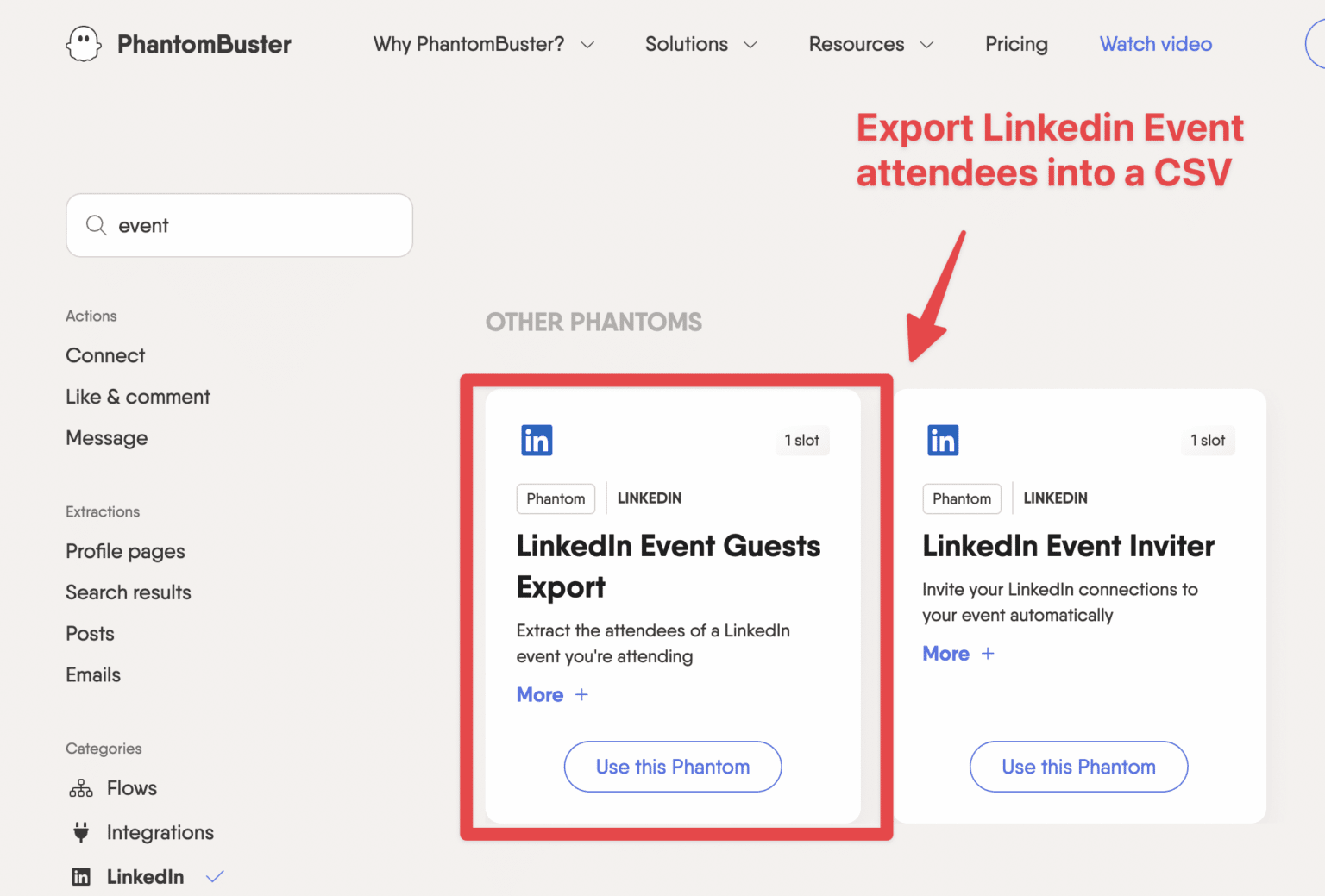
Task: Expand the Resources dropdown
Action: 870,44
